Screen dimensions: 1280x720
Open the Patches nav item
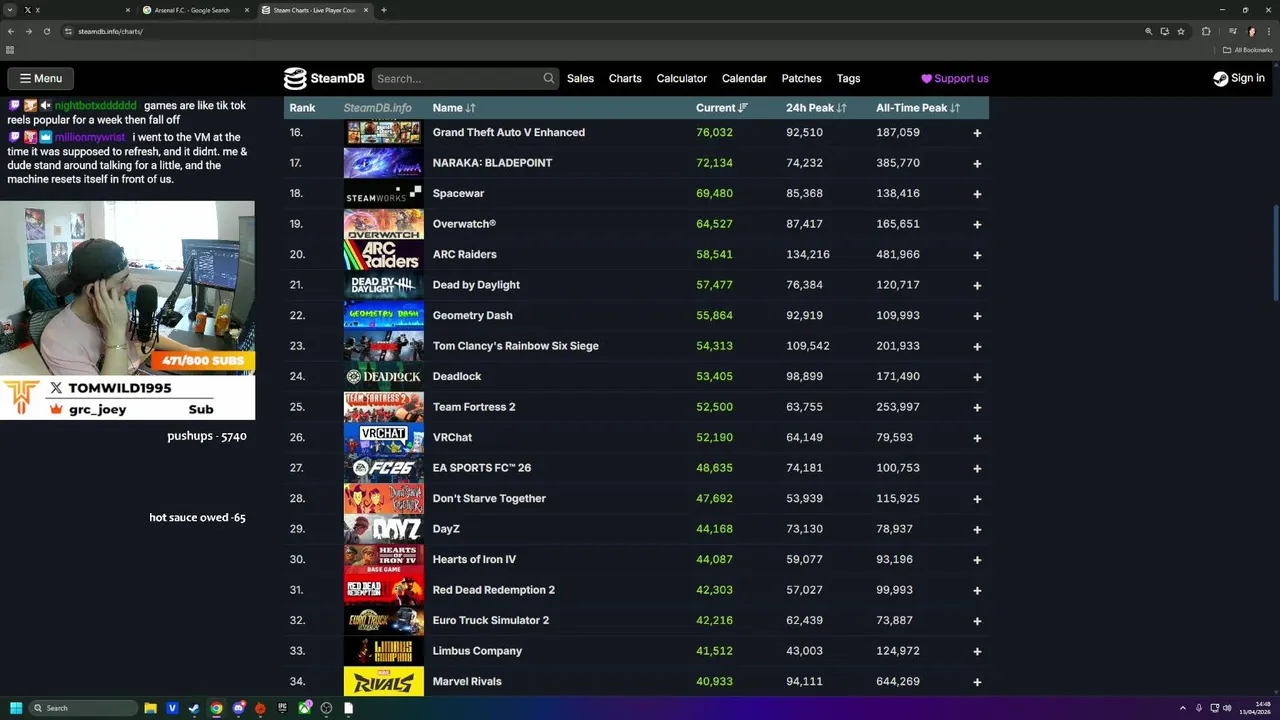click(x=801, y=78)
